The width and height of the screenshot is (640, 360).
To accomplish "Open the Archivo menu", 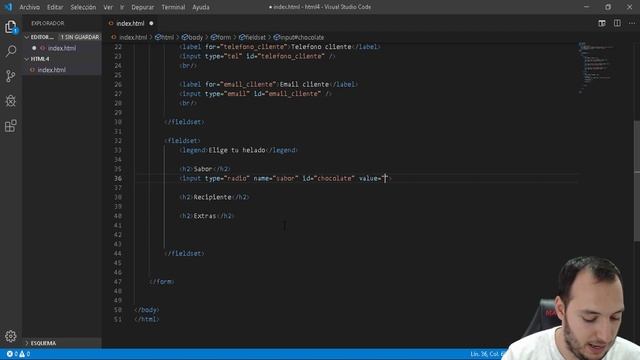I will coord(30,7).
